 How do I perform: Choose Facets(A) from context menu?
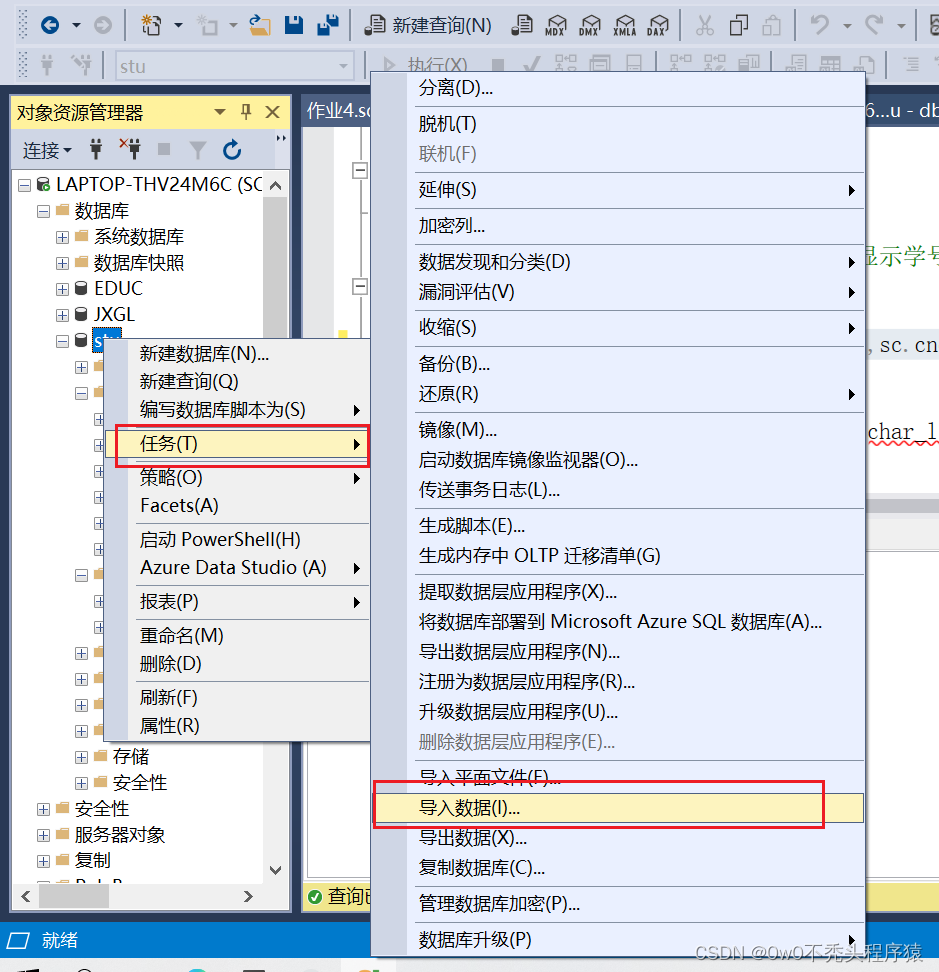click(x=238, y=506)
